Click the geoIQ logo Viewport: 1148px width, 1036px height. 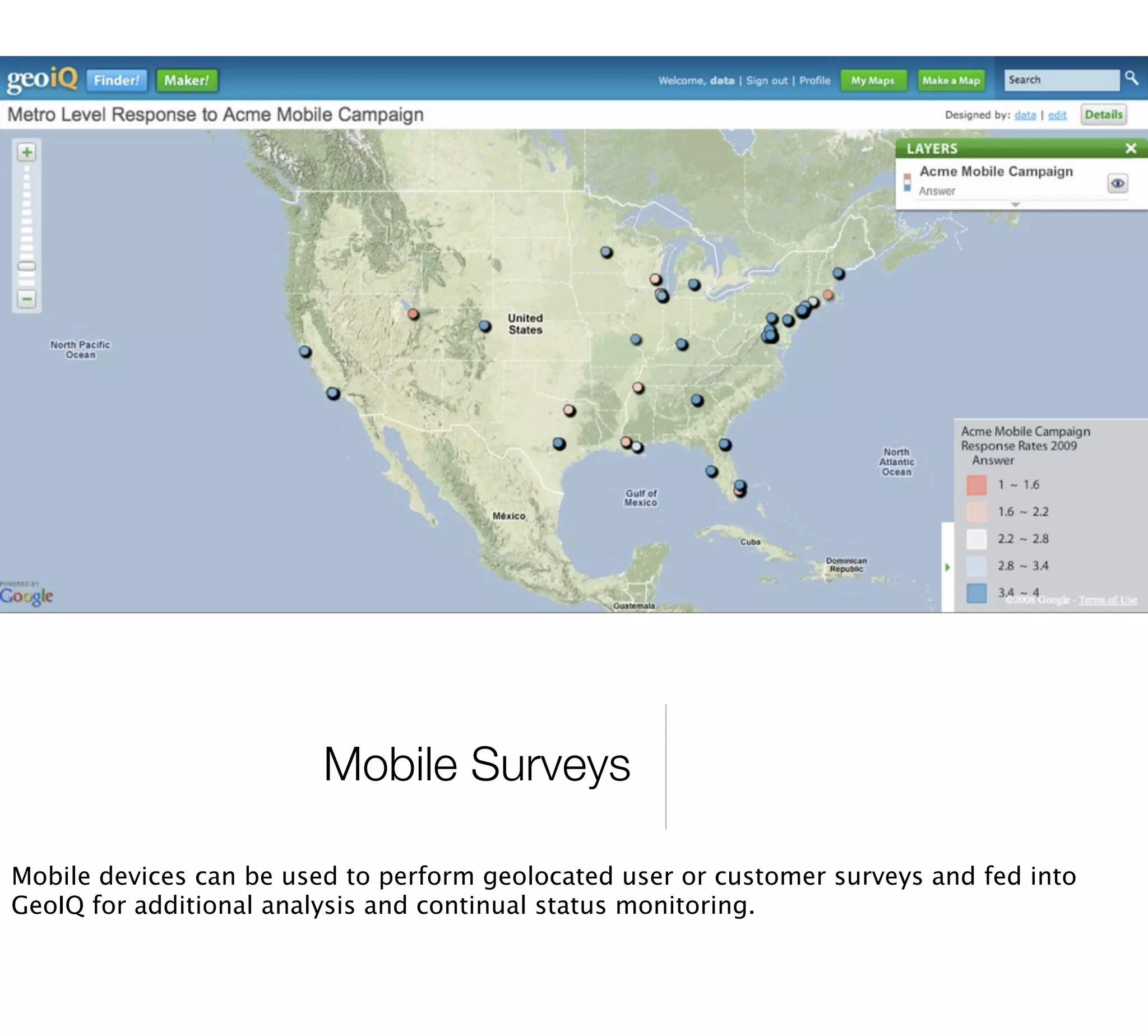[42, 79]
